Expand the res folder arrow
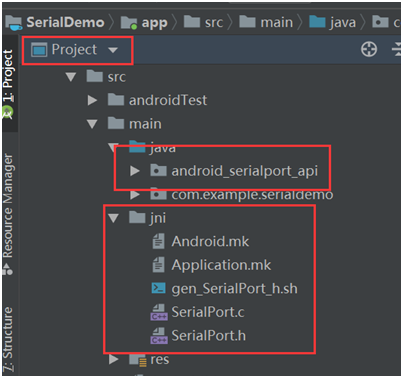 [113, 359]
